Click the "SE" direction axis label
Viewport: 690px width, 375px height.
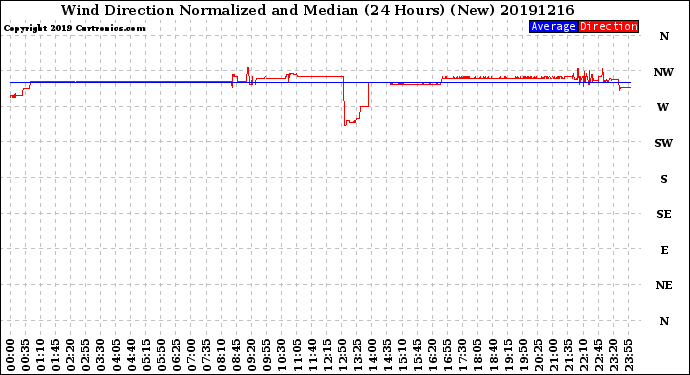pyautogui.click(x=664, y=214)
